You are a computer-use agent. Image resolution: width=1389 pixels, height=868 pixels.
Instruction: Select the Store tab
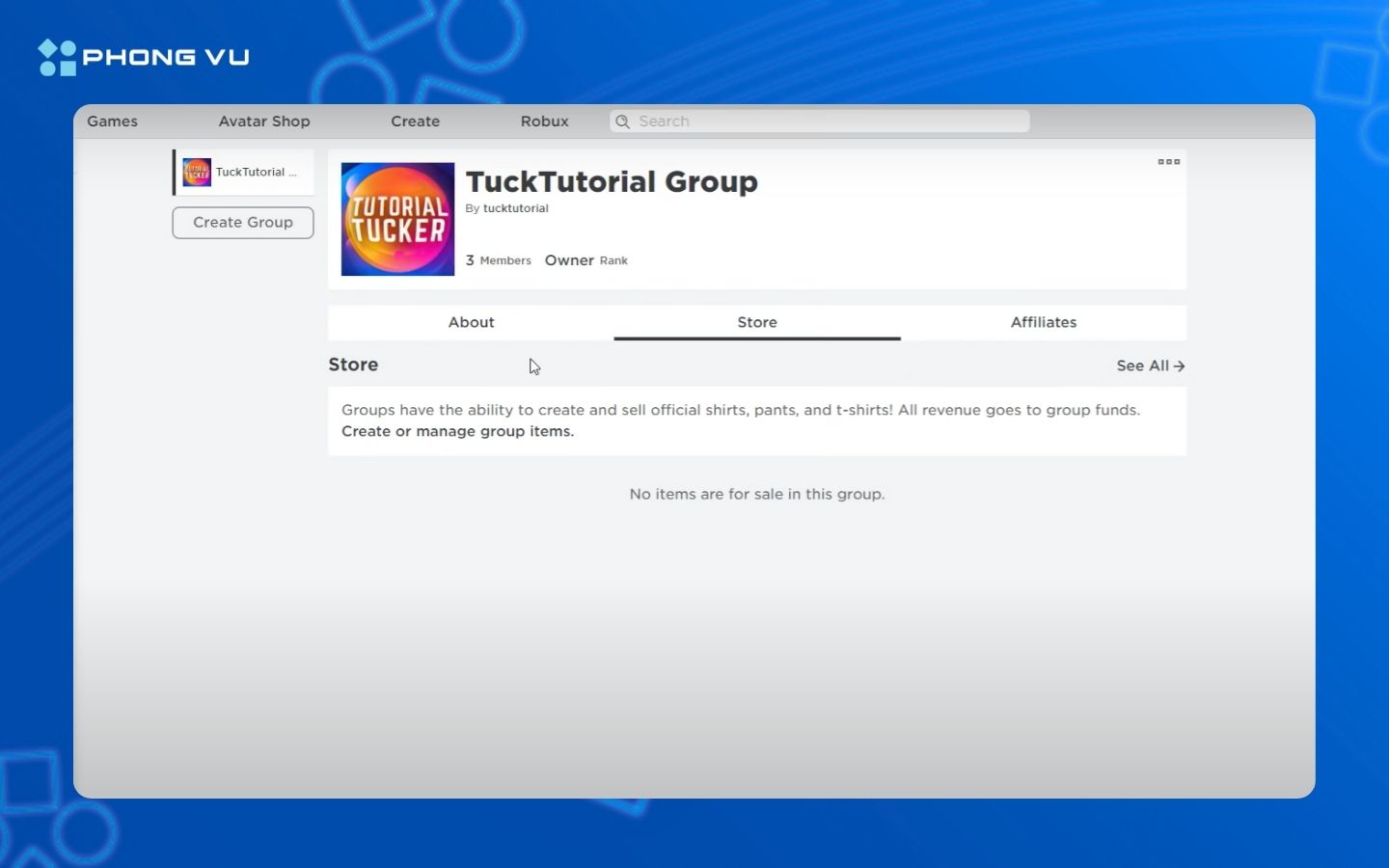pos(757,323)
